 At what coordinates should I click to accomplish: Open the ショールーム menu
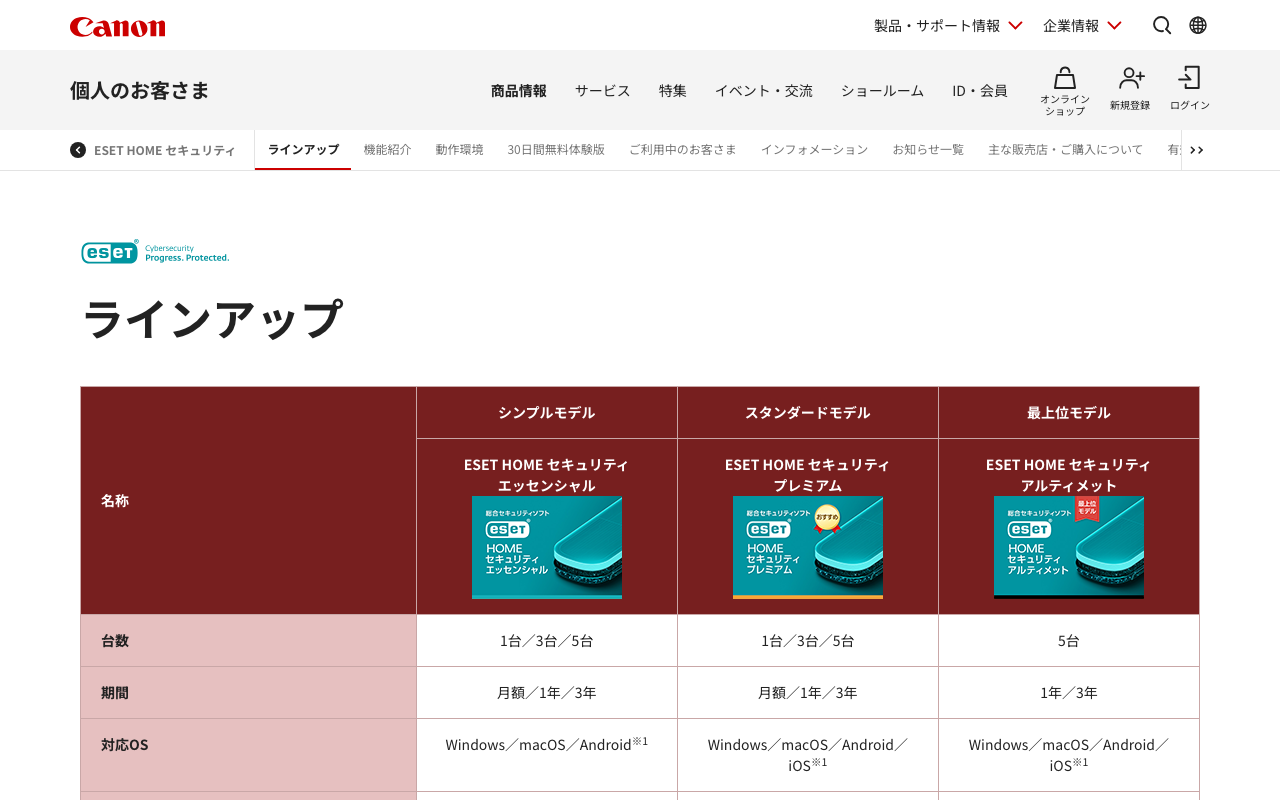882,90
